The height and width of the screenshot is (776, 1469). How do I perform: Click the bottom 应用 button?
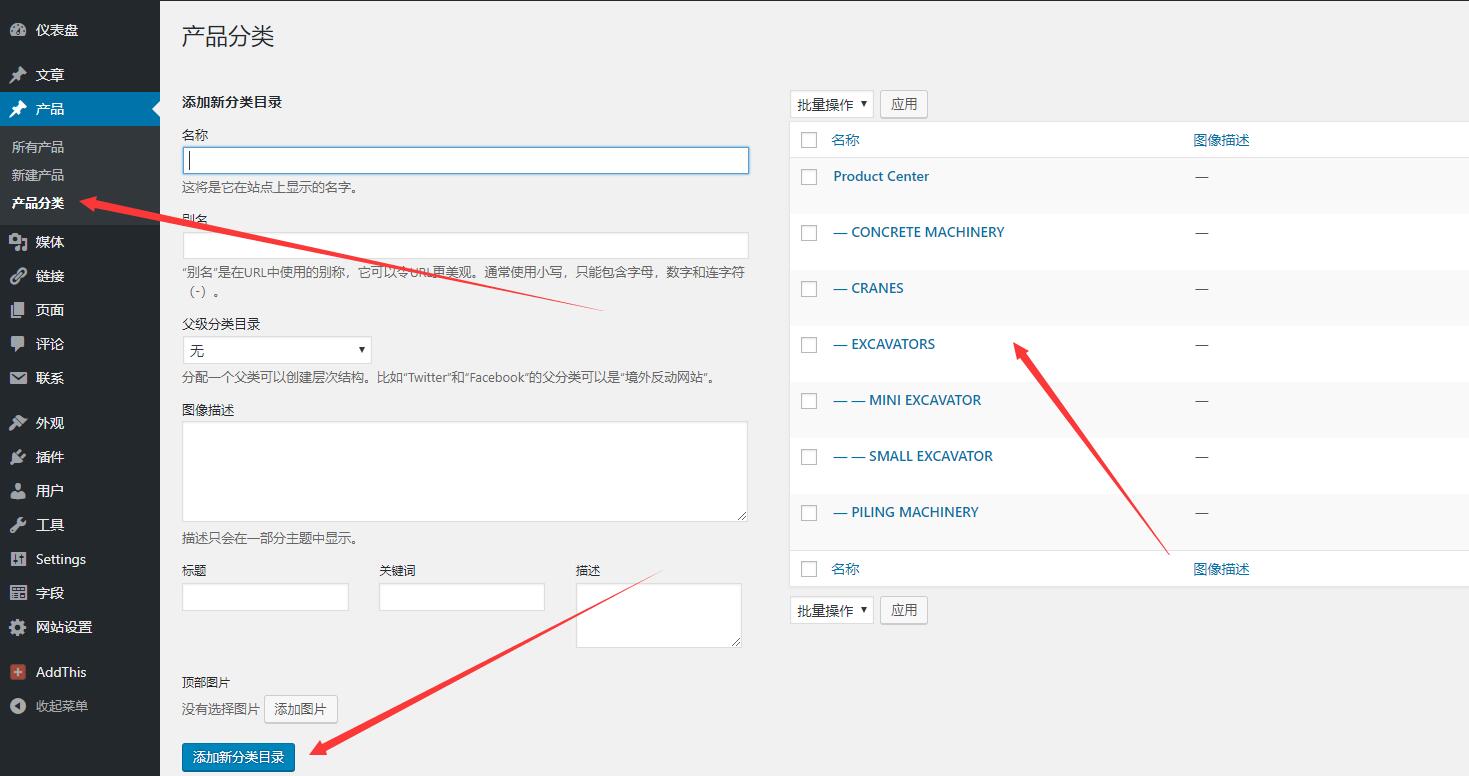tap(904, 610)
